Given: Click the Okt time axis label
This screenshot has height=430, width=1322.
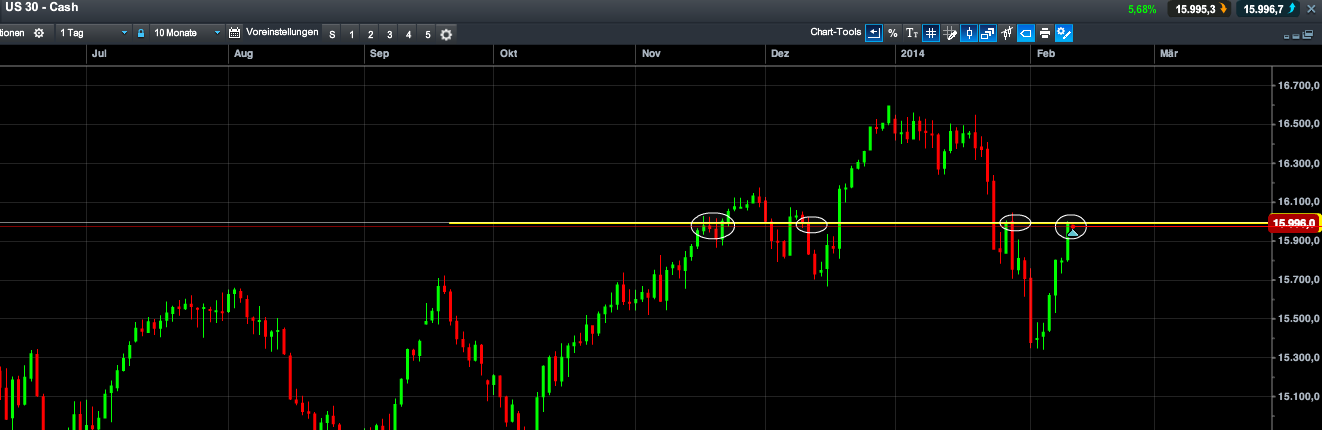Looking at the screenshot, I should tap(508, 53).
